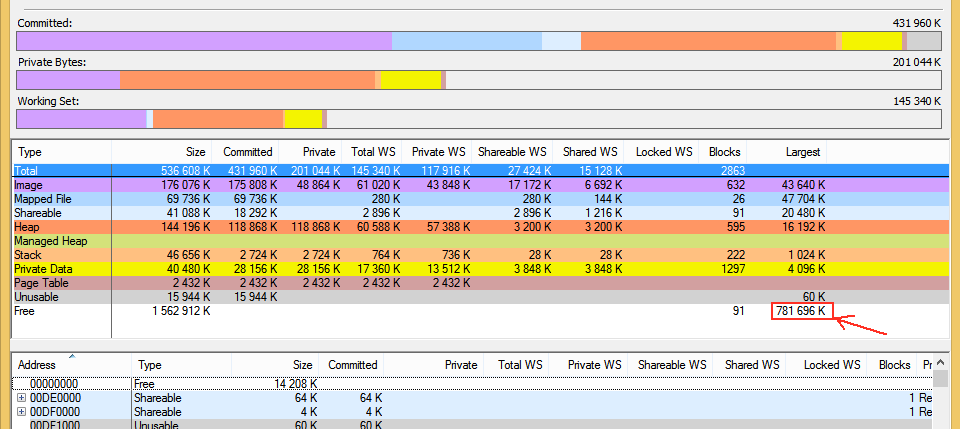Expand the 00DE0000 address tree node
The height and width of the screenshot is (429, 960).
tap(22, 398)
